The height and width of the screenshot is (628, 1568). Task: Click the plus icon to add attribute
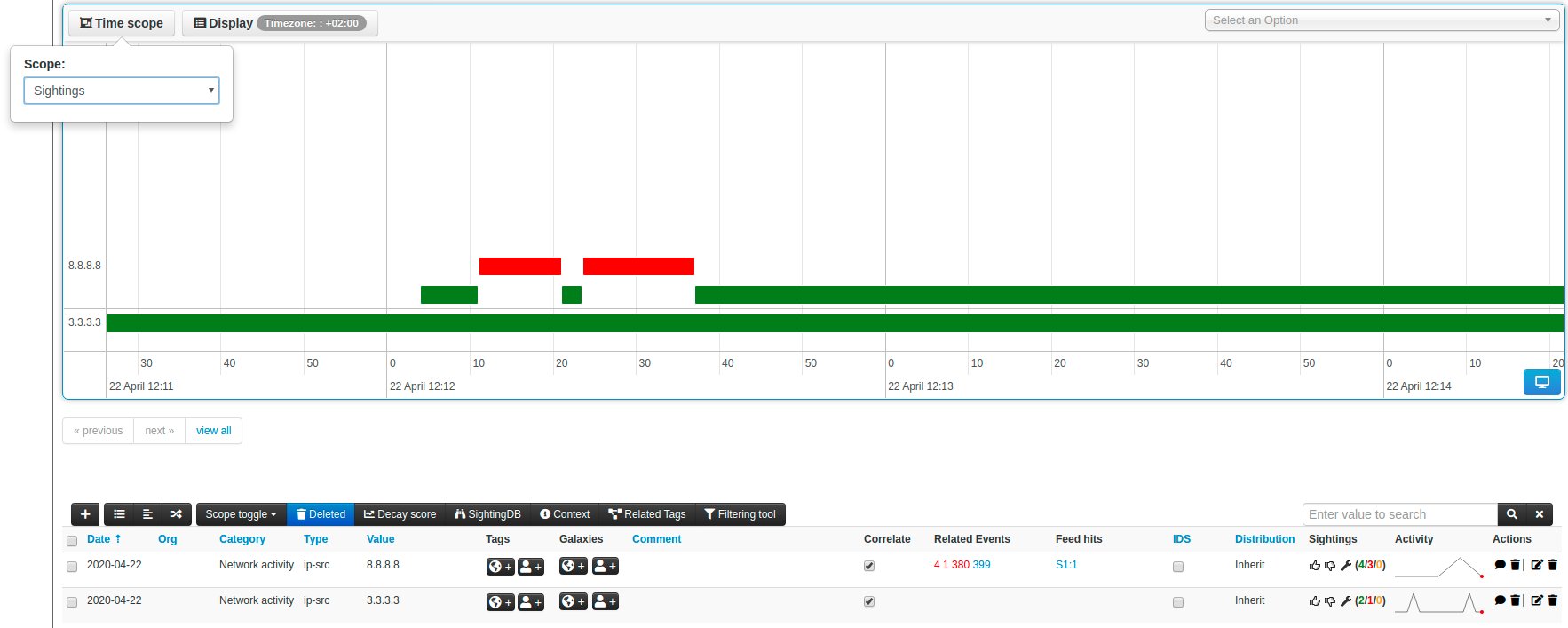(85, 514)
